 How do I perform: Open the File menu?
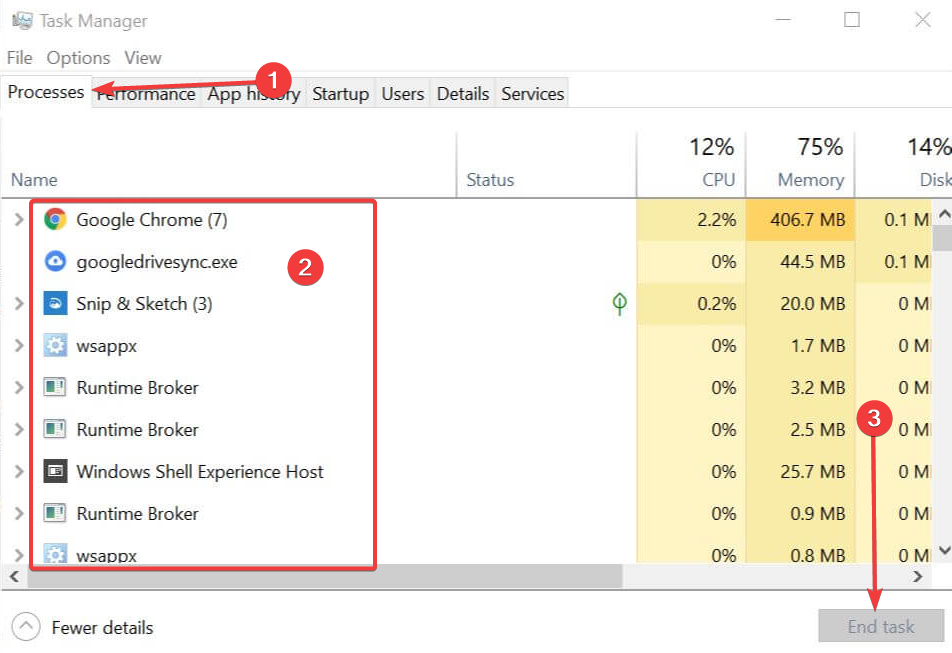[x=19, y=58]
